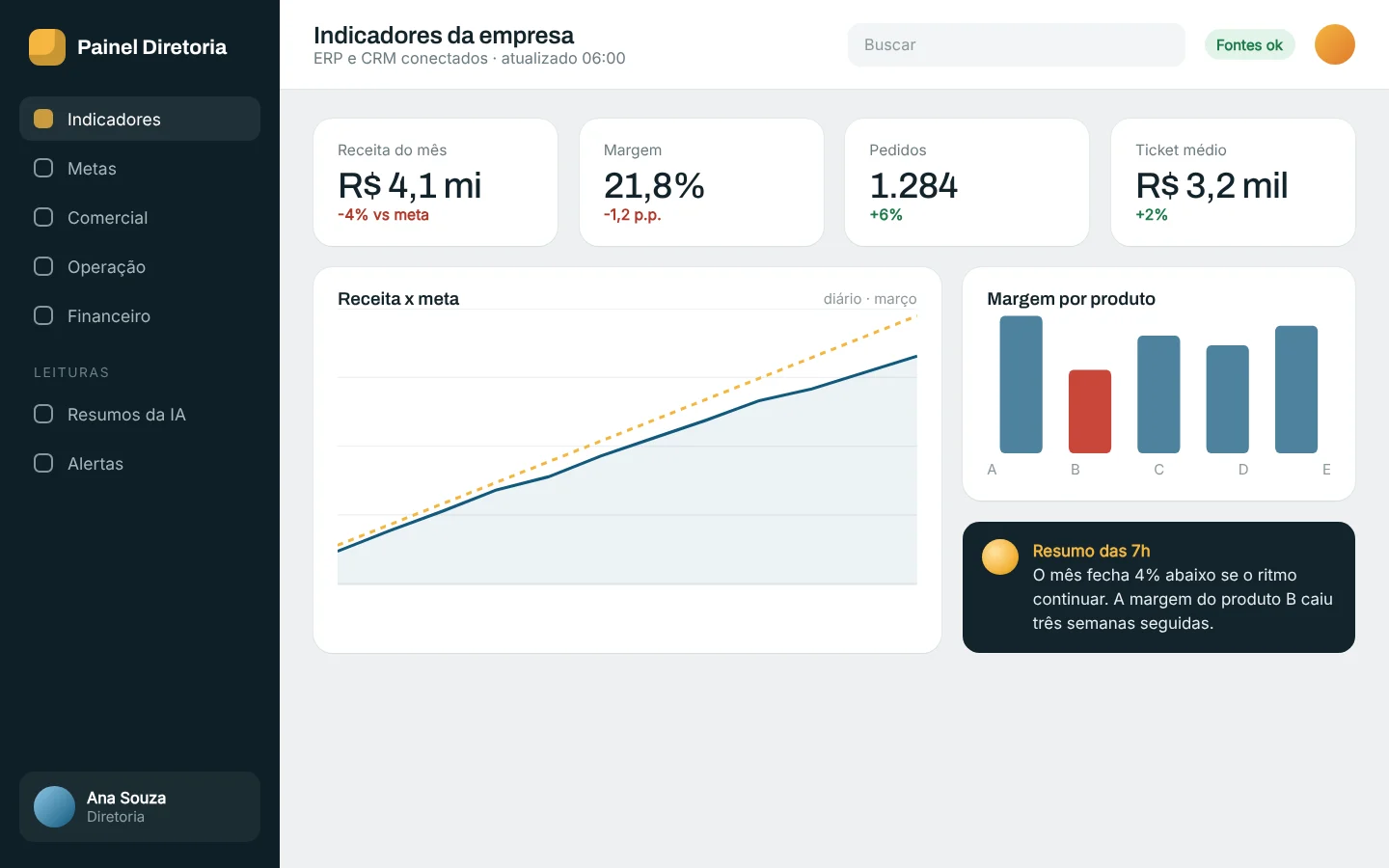The width and height of the screenshot is (1389, 868).
Task: Click the Comercial sidebar icon
Action: pos(43,217)
